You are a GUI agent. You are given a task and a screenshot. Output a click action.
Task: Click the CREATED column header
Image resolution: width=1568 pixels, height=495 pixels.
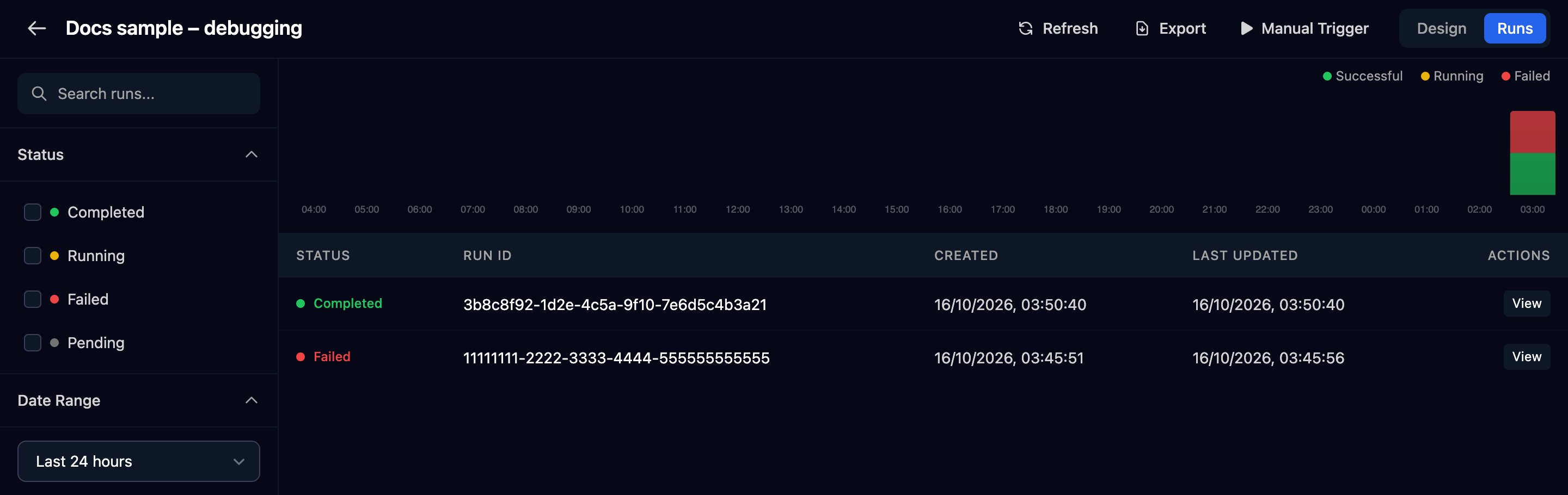[966, 256]
